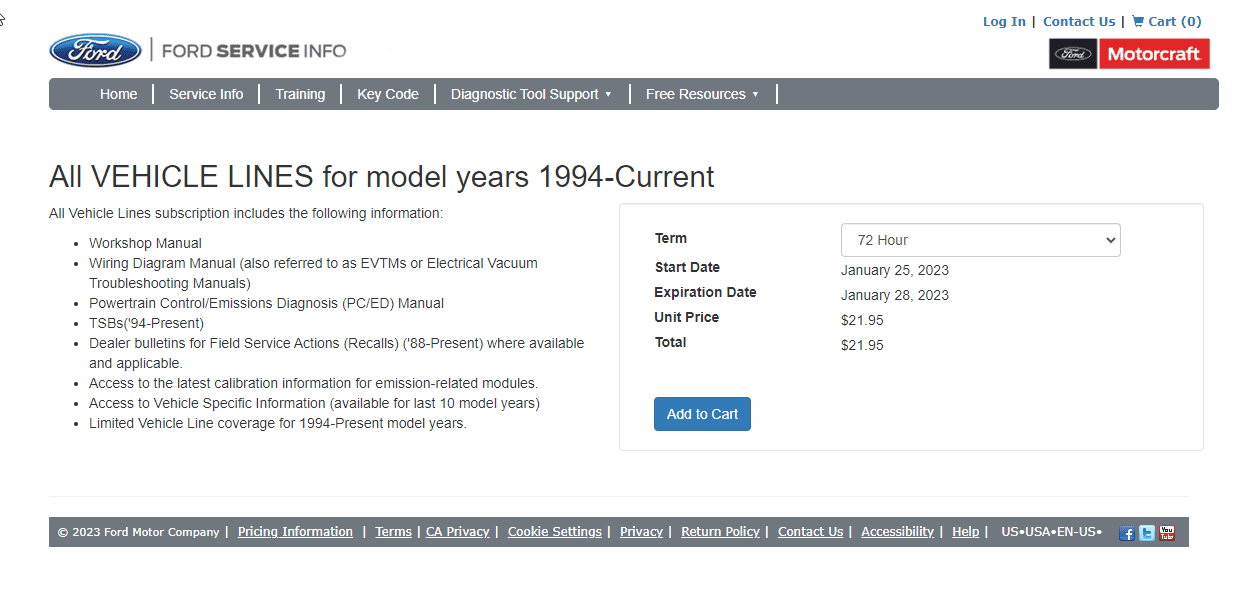Click the start date January 25, 2023

pos(895,270)
